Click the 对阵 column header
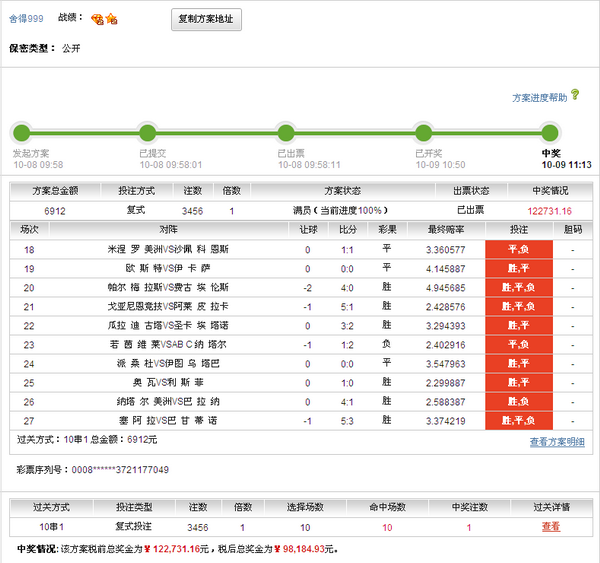The width and height of the screenshot is (600, 563). click(168, 230)
